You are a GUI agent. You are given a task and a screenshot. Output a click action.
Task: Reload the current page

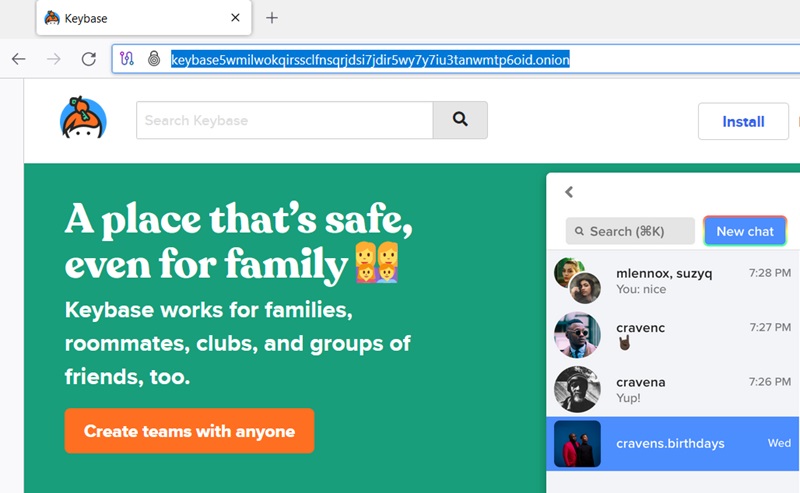(89, 59)
